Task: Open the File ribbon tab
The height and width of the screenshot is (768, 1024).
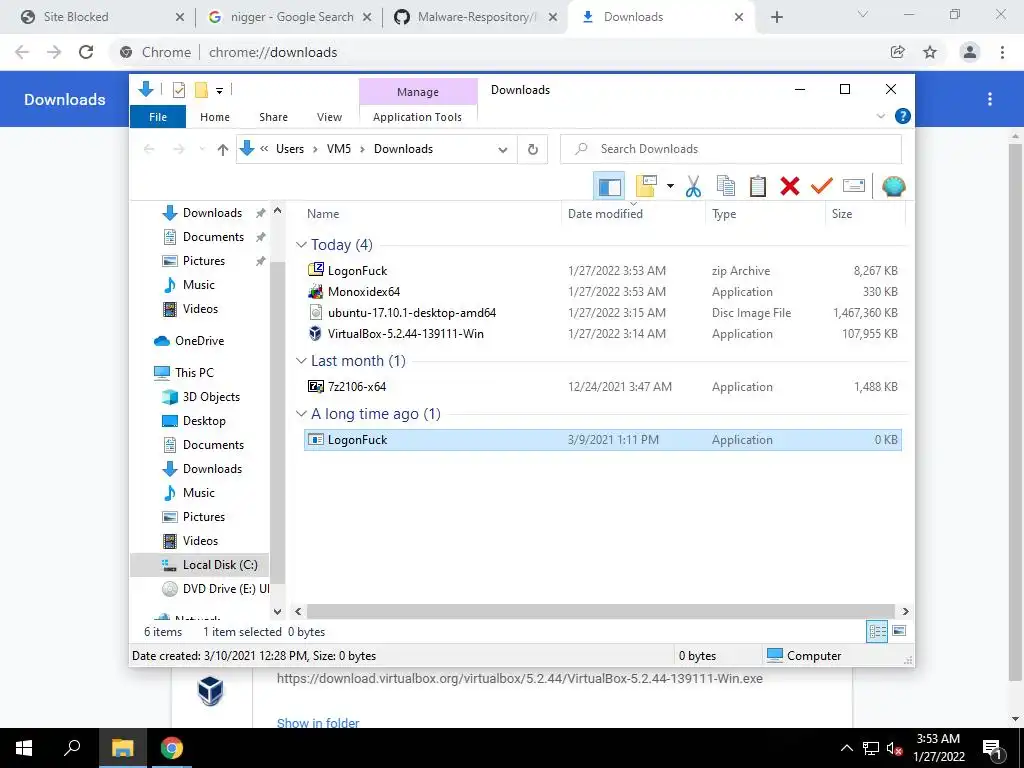Action: coord(158,117)
